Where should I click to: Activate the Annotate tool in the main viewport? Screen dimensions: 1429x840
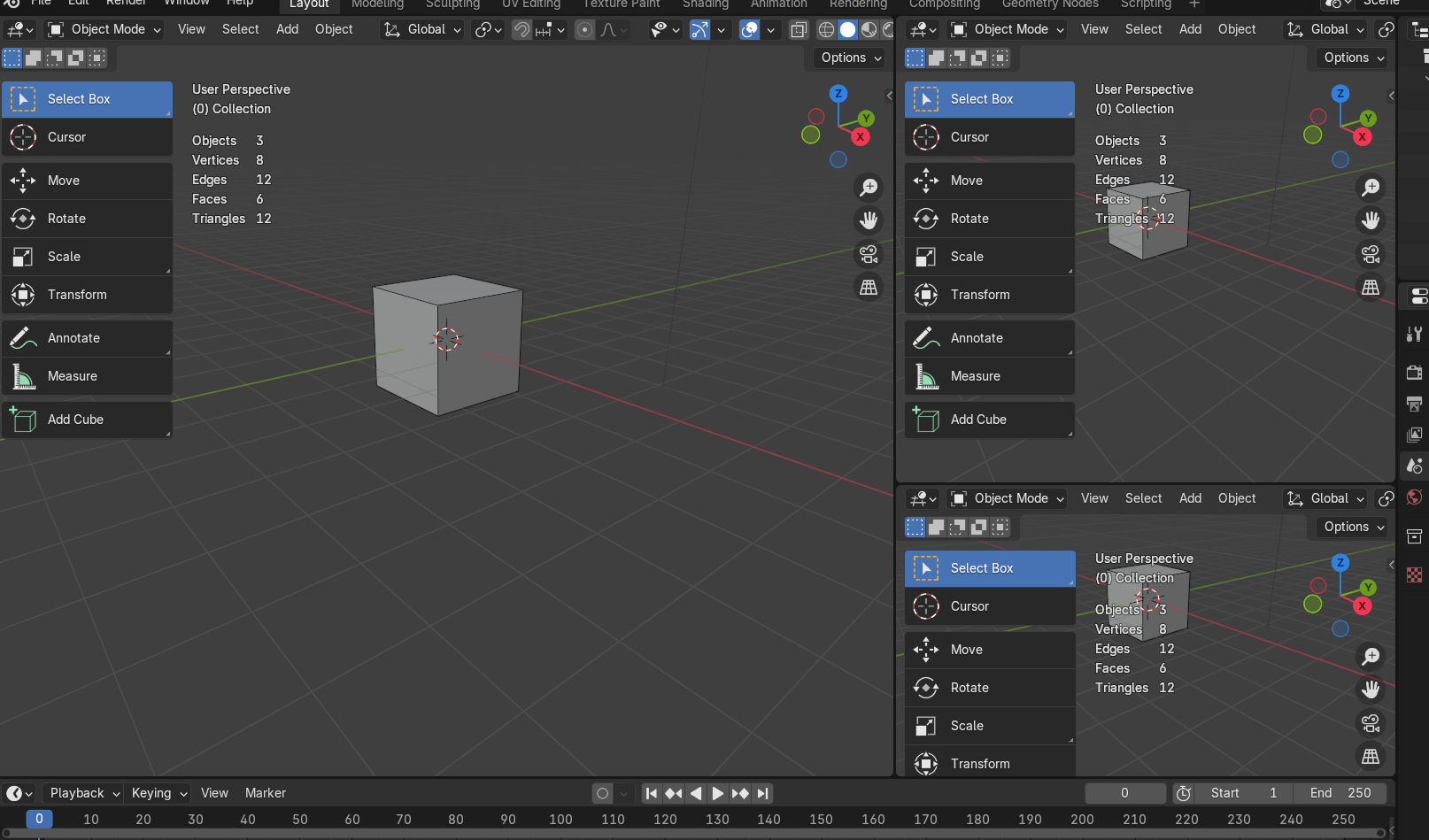[87, 338]
